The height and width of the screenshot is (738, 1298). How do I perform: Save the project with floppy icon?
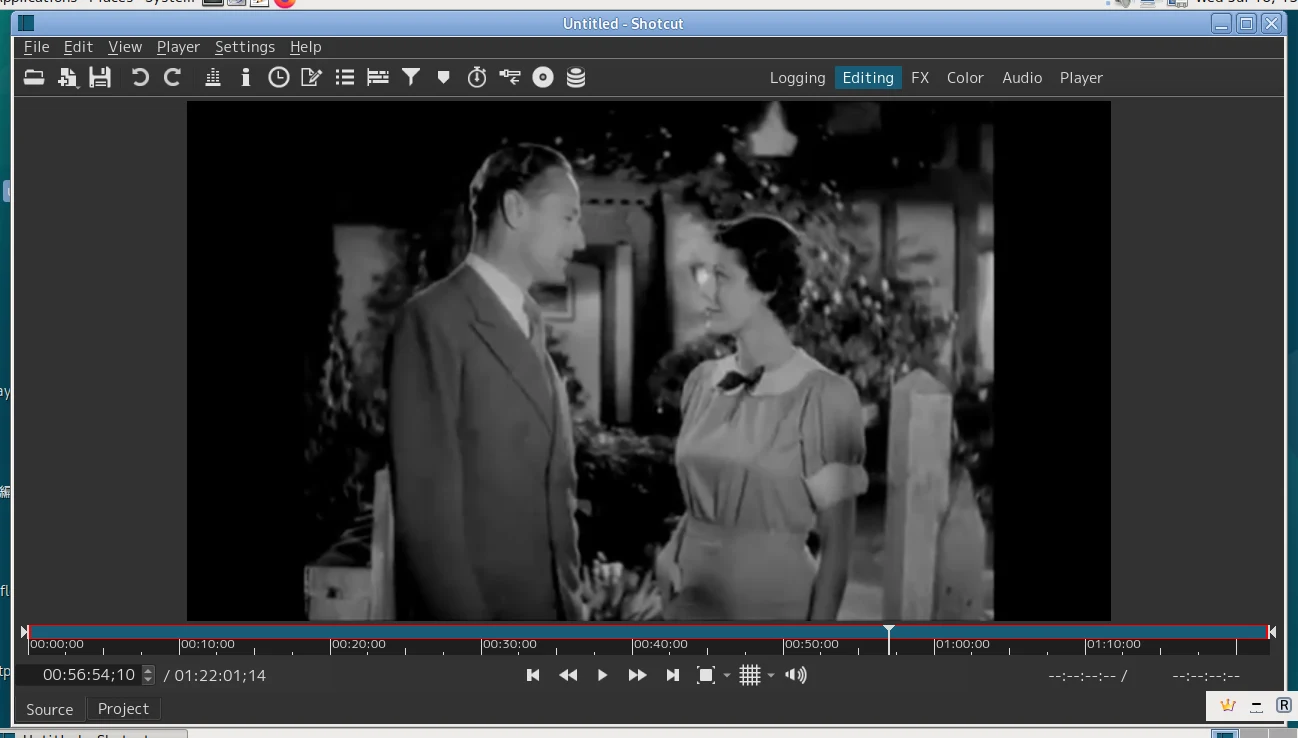coord(100,77)
